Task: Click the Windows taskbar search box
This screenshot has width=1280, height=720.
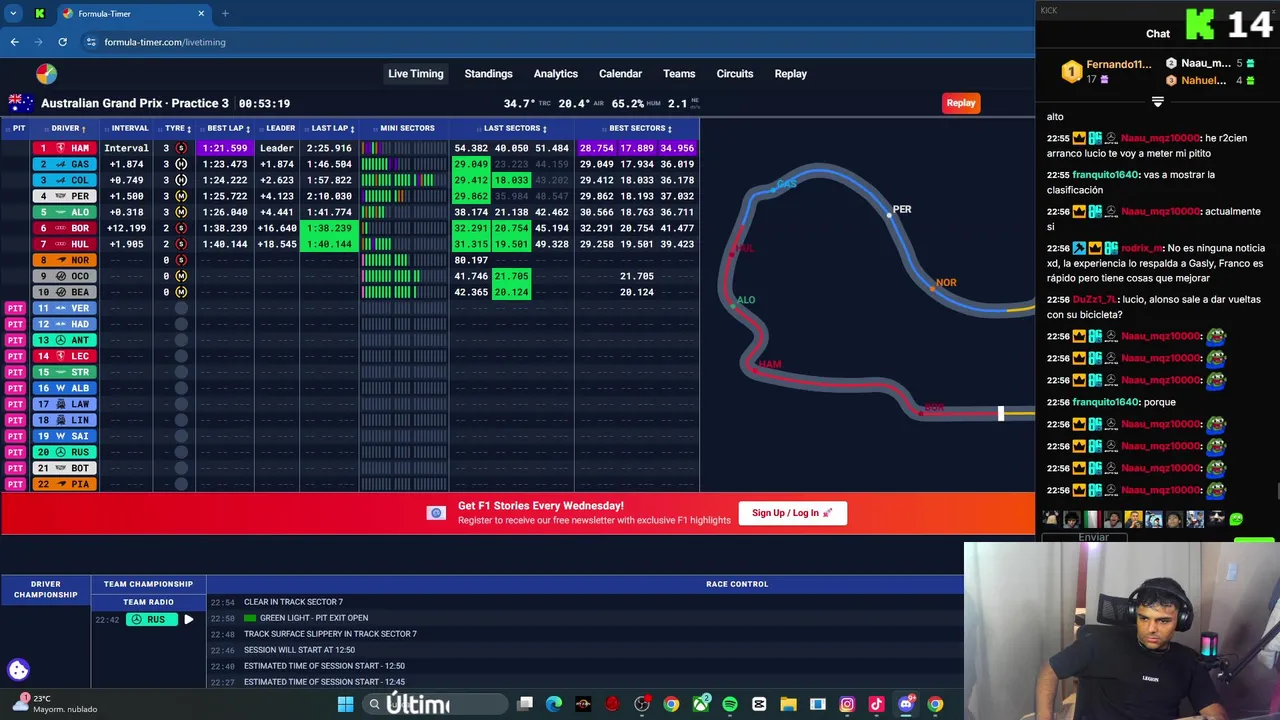Action: click(435, 704)
